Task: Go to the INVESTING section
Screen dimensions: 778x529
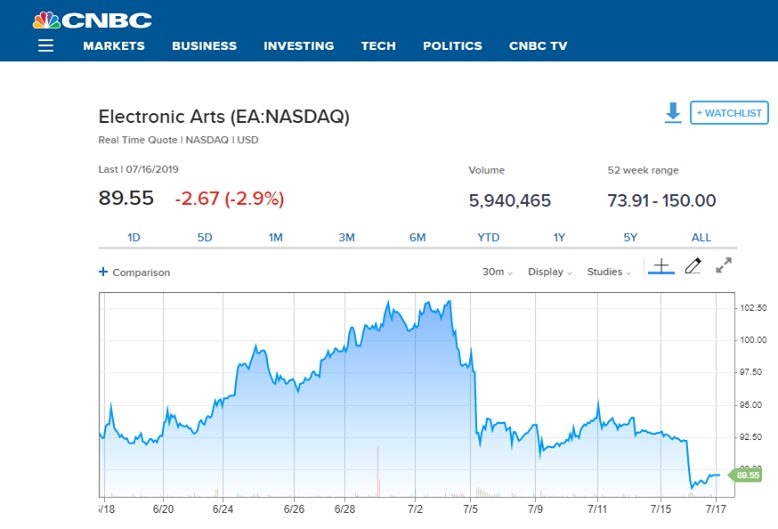Action: [298, 46]
